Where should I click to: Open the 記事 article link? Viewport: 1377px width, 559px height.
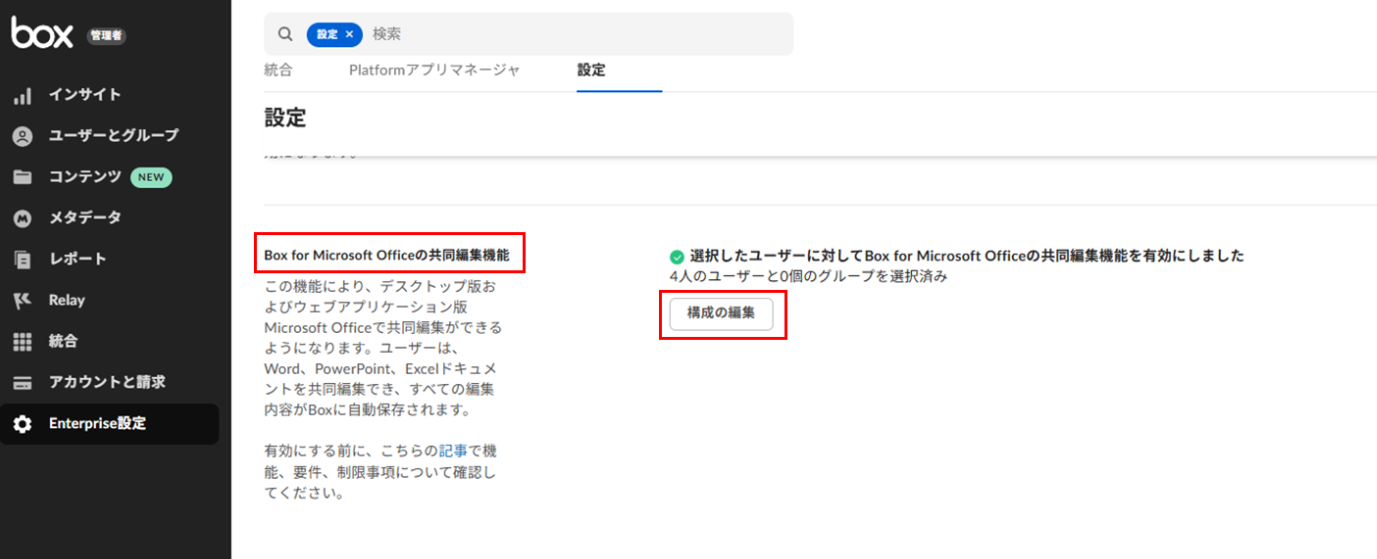452,451
